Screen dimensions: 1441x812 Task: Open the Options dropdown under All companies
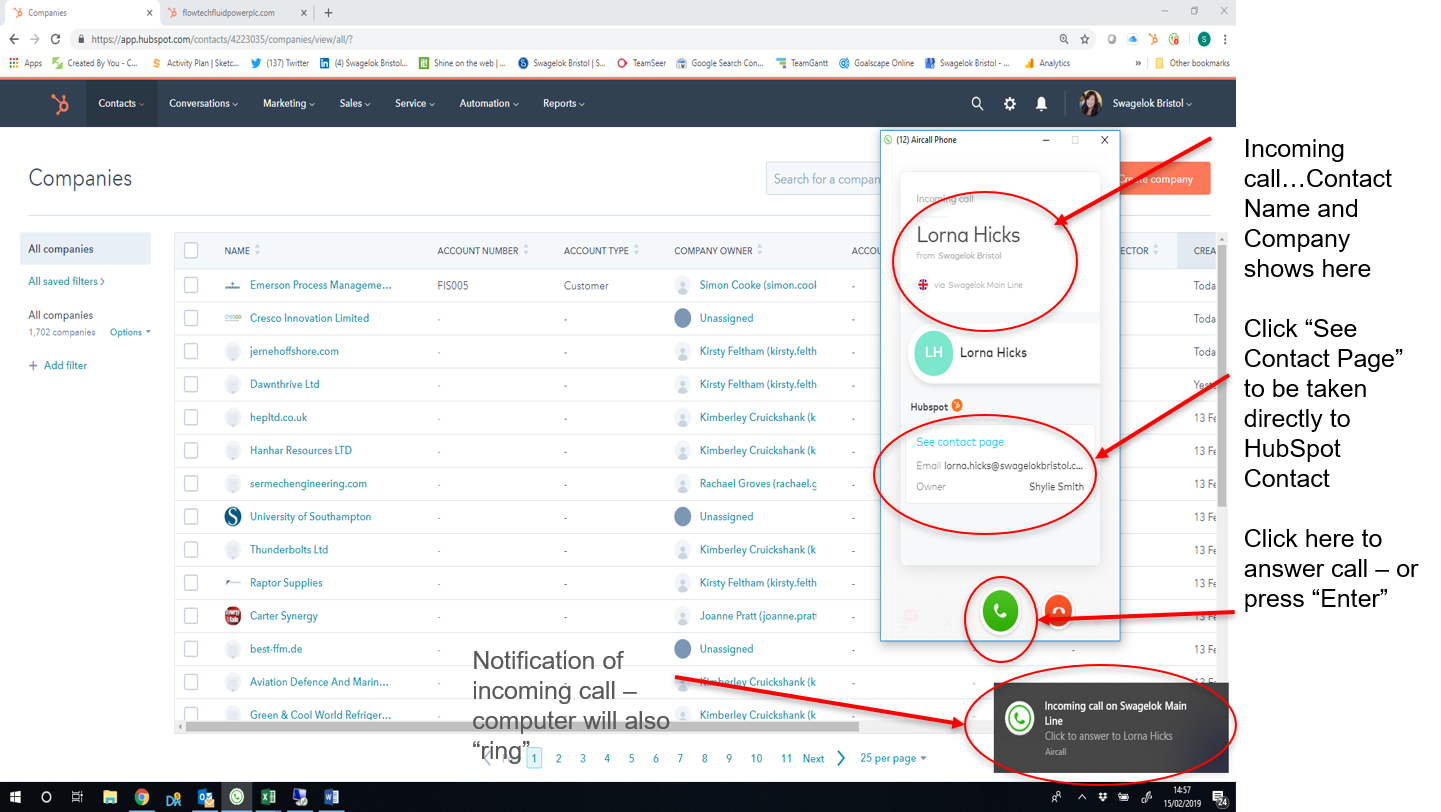click(x=130, y=332)
